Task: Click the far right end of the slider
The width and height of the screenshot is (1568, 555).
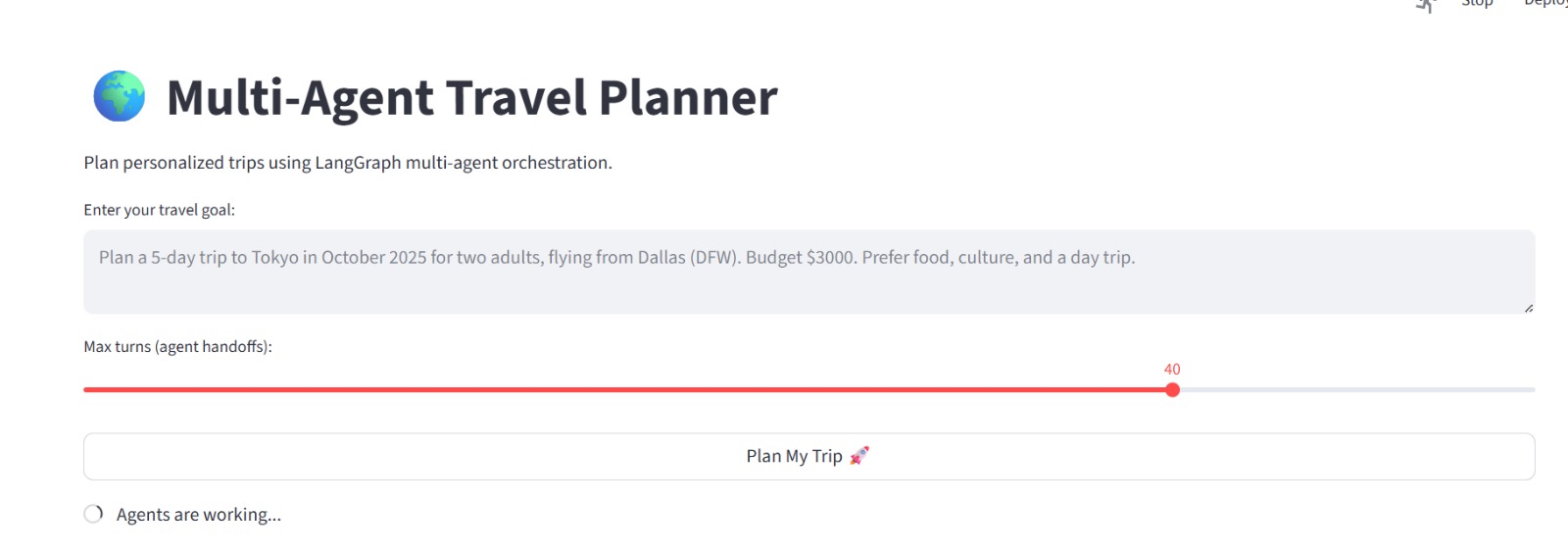Action: click(1533, 390)
